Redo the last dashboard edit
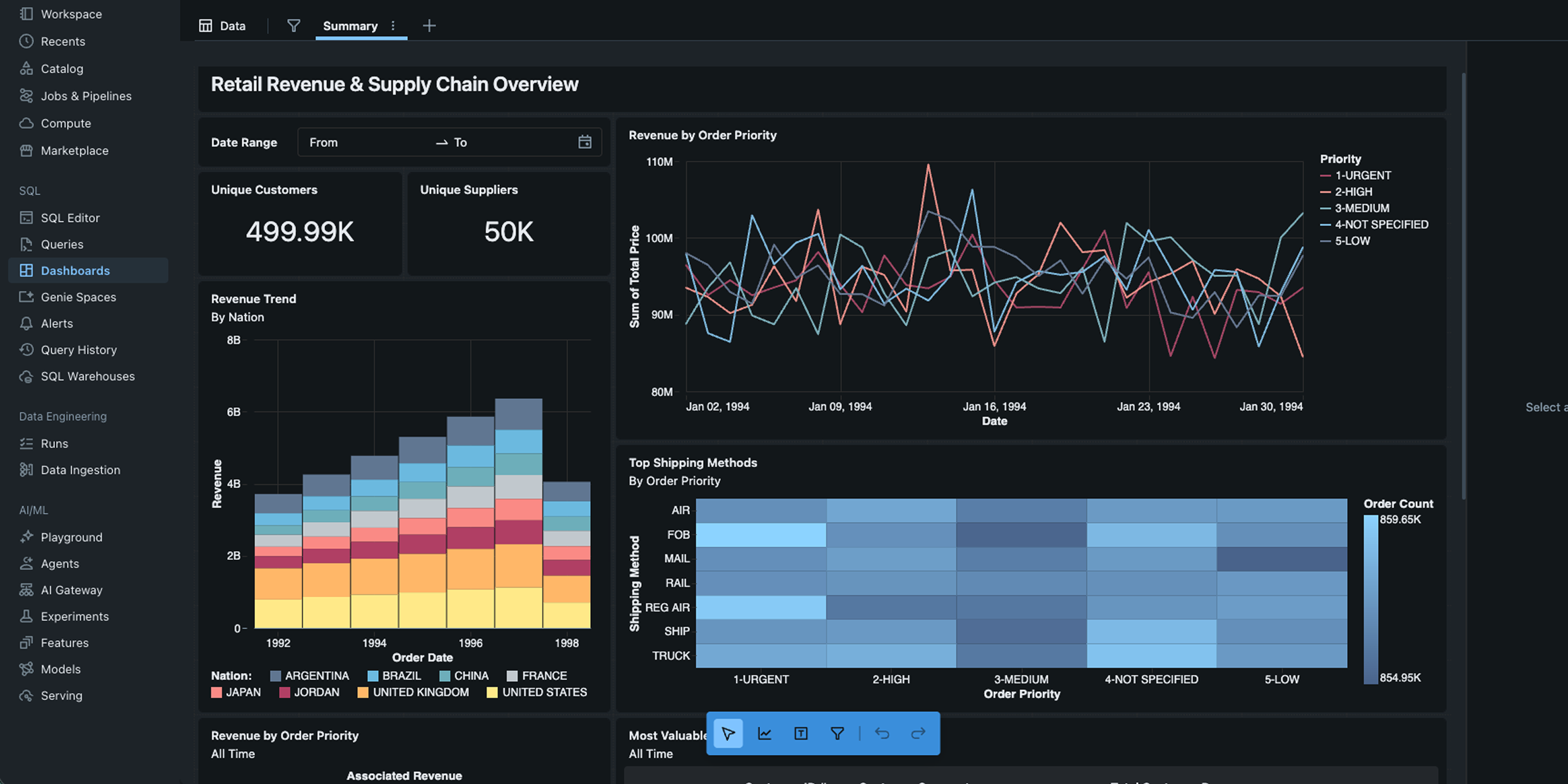 click(x=918, y=734)
